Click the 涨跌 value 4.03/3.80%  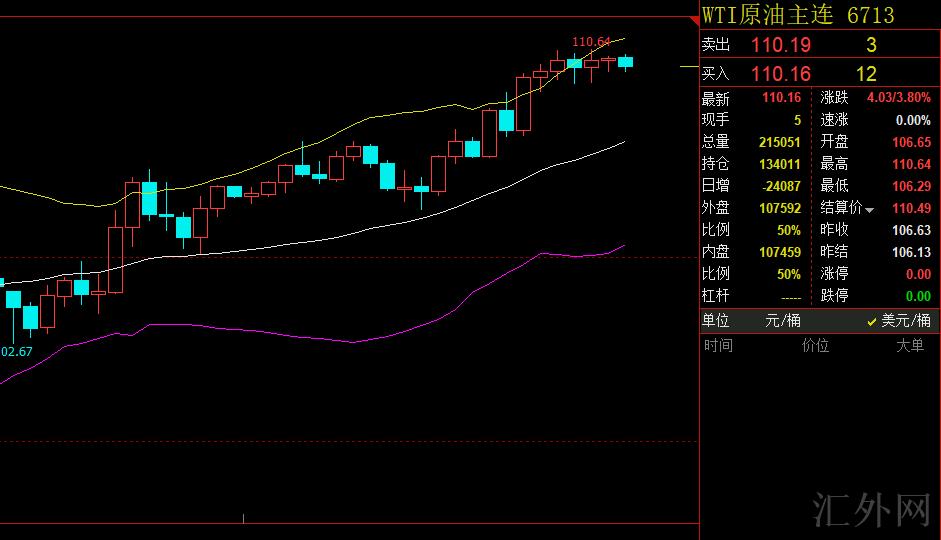(898, 98)
